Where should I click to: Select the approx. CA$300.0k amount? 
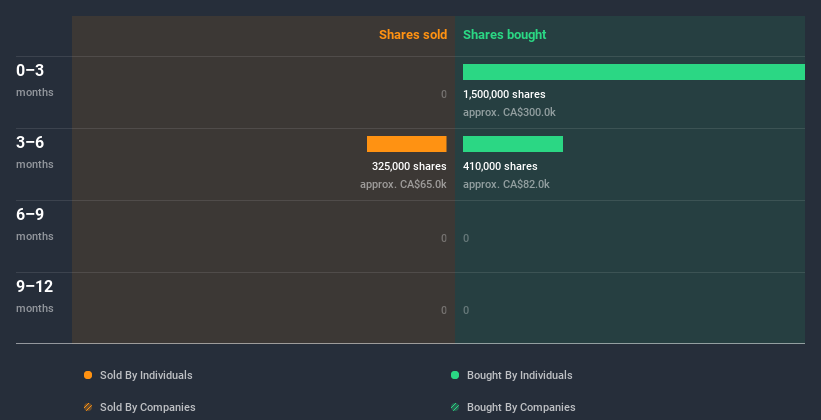click(x=509, y=113)
